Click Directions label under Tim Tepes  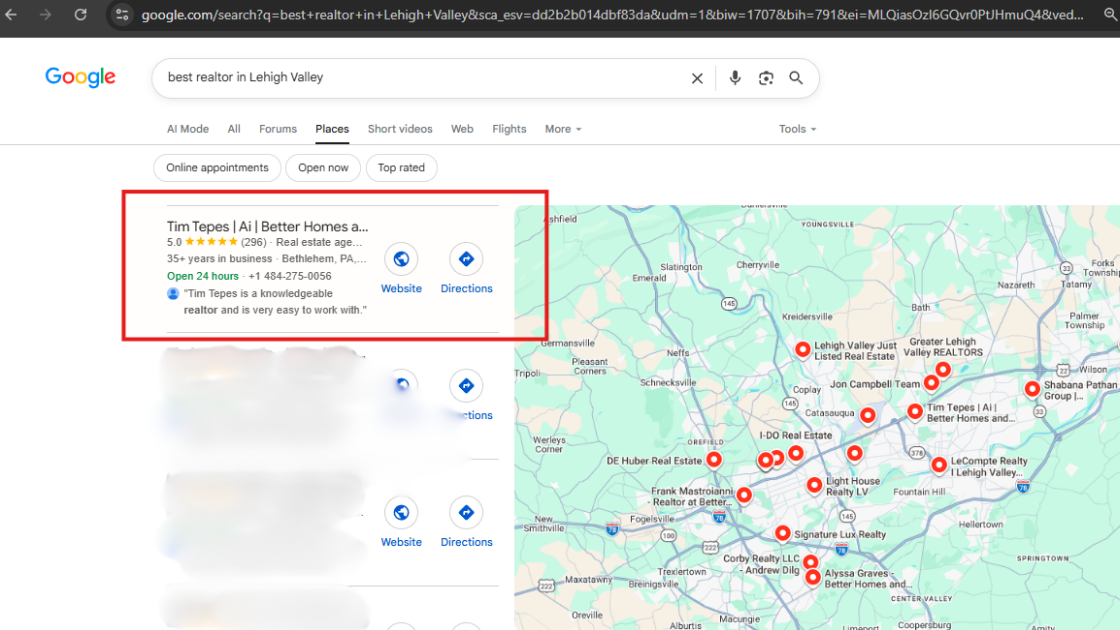point(466,289)
